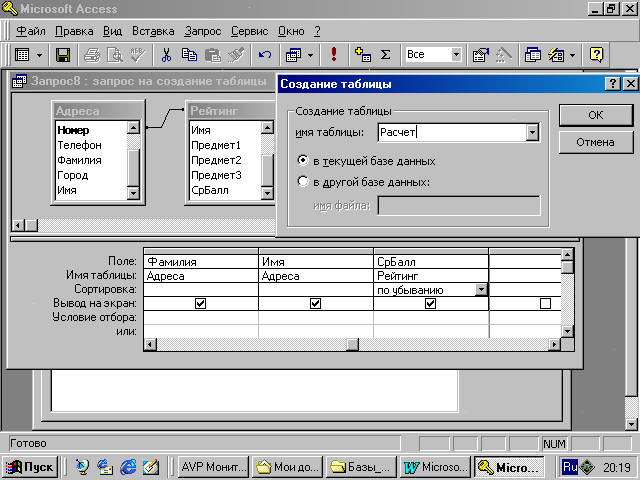This screenshot has width=640, height=480.
Task: Uncheck Show checkbox for СрБалл column
Action: pos(431,303)
